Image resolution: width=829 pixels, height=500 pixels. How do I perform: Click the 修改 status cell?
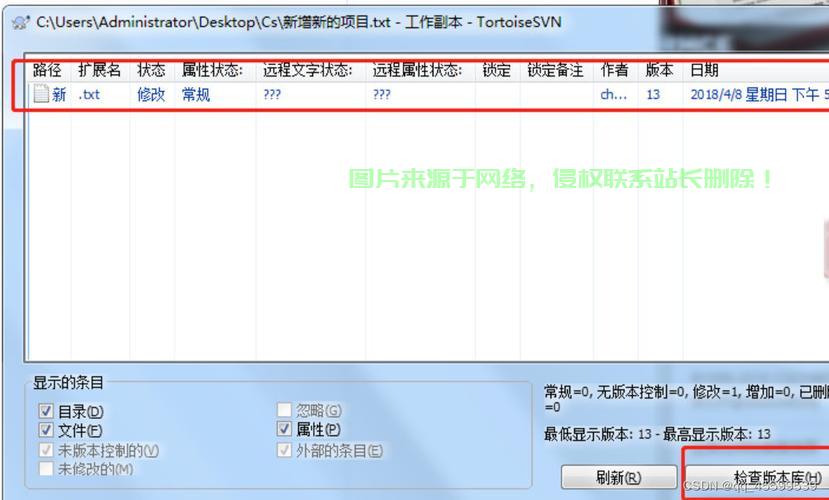tap(151, 95)
